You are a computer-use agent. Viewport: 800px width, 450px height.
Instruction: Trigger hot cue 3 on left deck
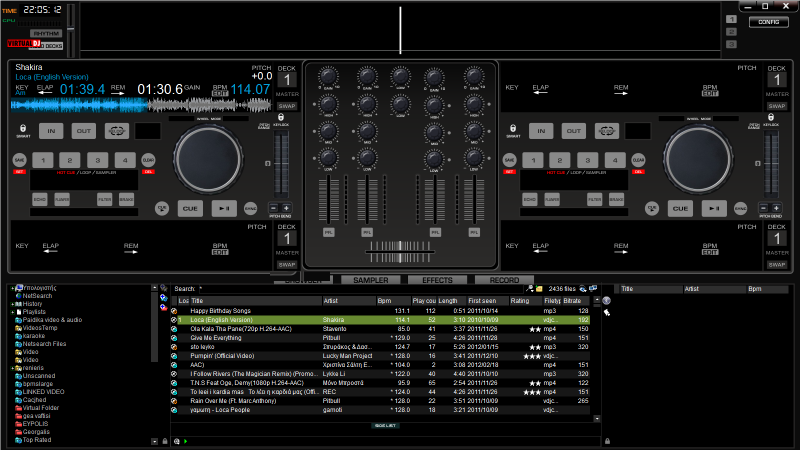97,160
